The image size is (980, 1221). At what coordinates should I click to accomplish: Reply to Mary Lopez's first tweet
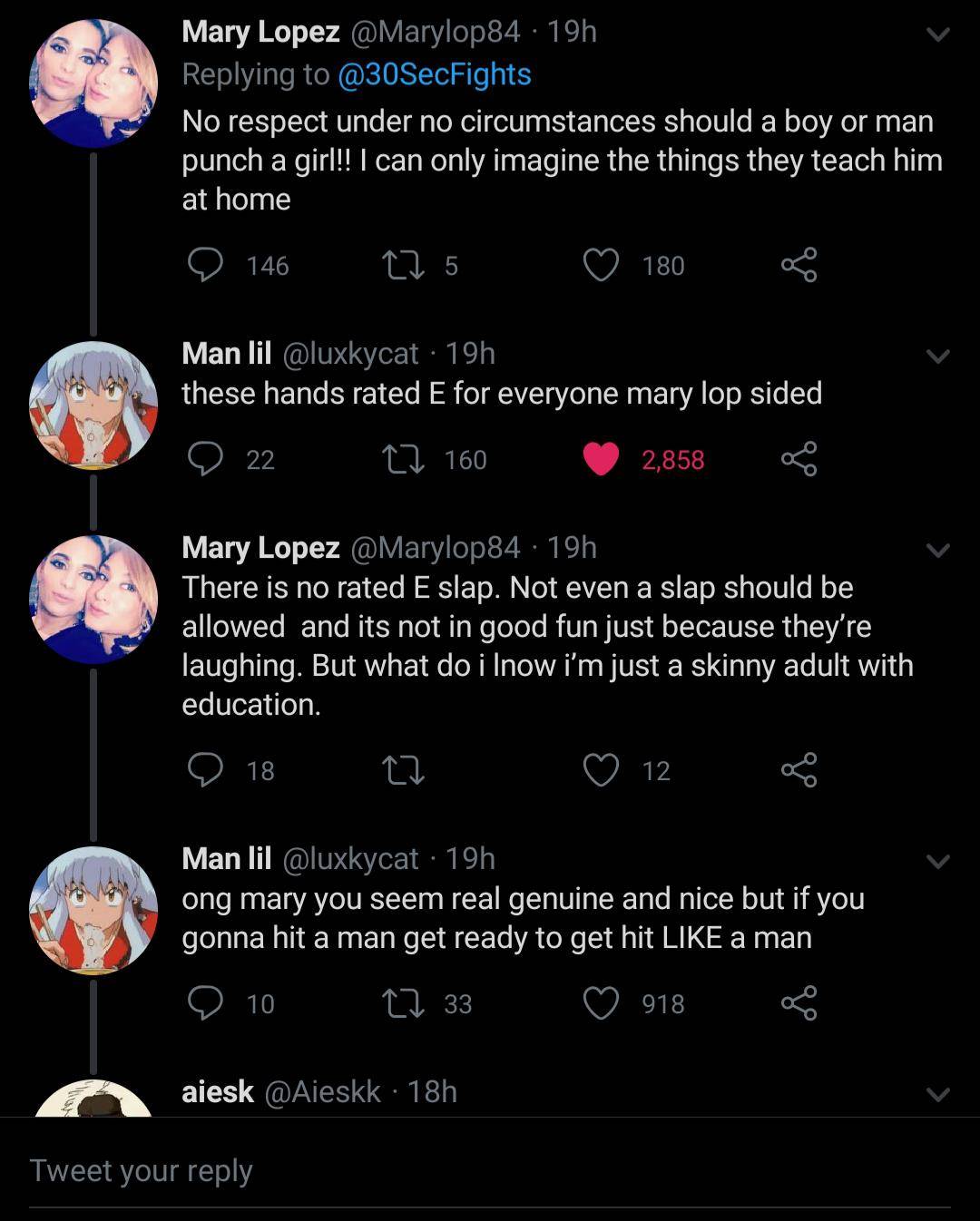206,265
